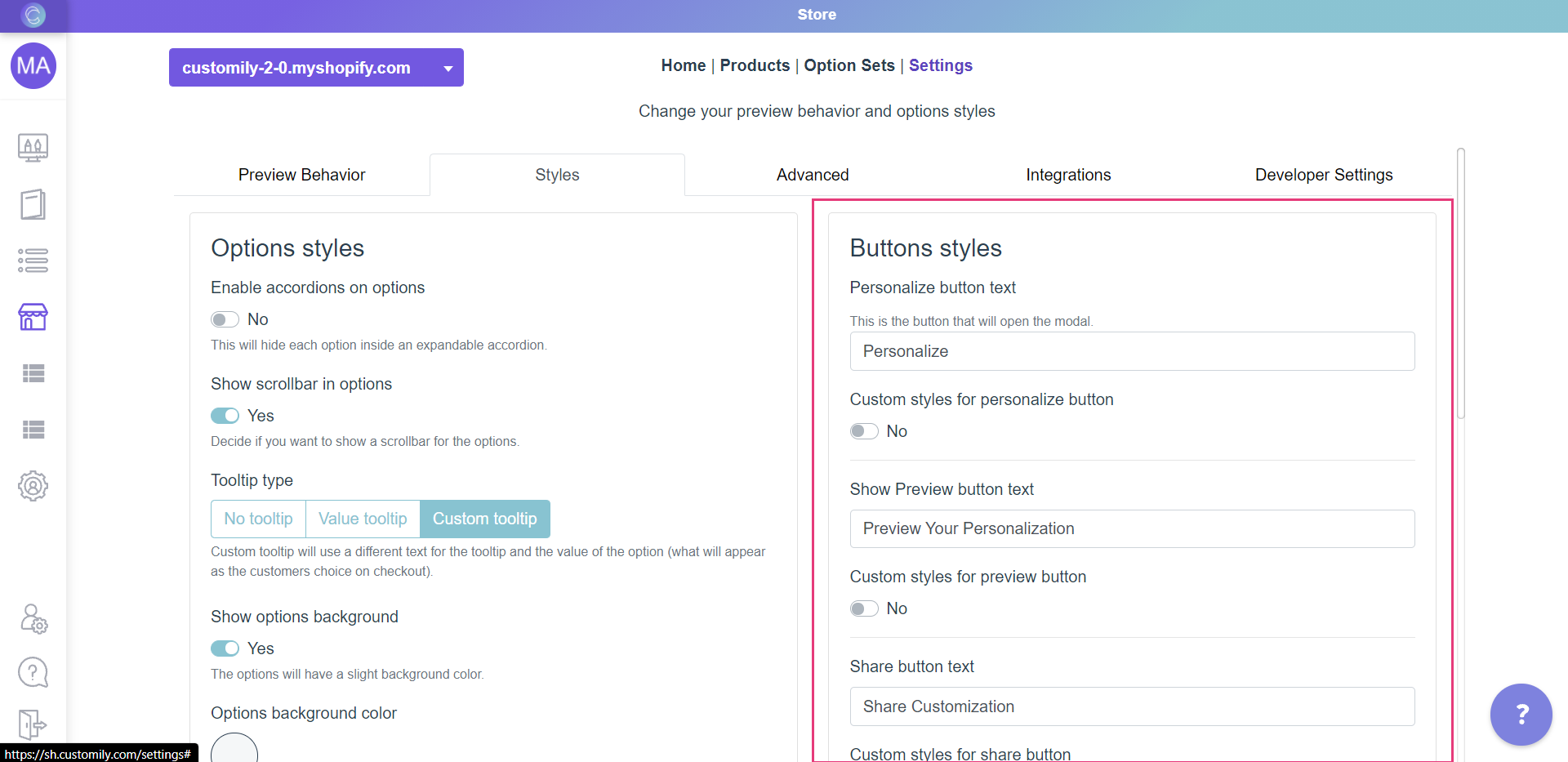Open the Integrations tab
Viewport: 1568px width, 762px height.
(1068, 174)
